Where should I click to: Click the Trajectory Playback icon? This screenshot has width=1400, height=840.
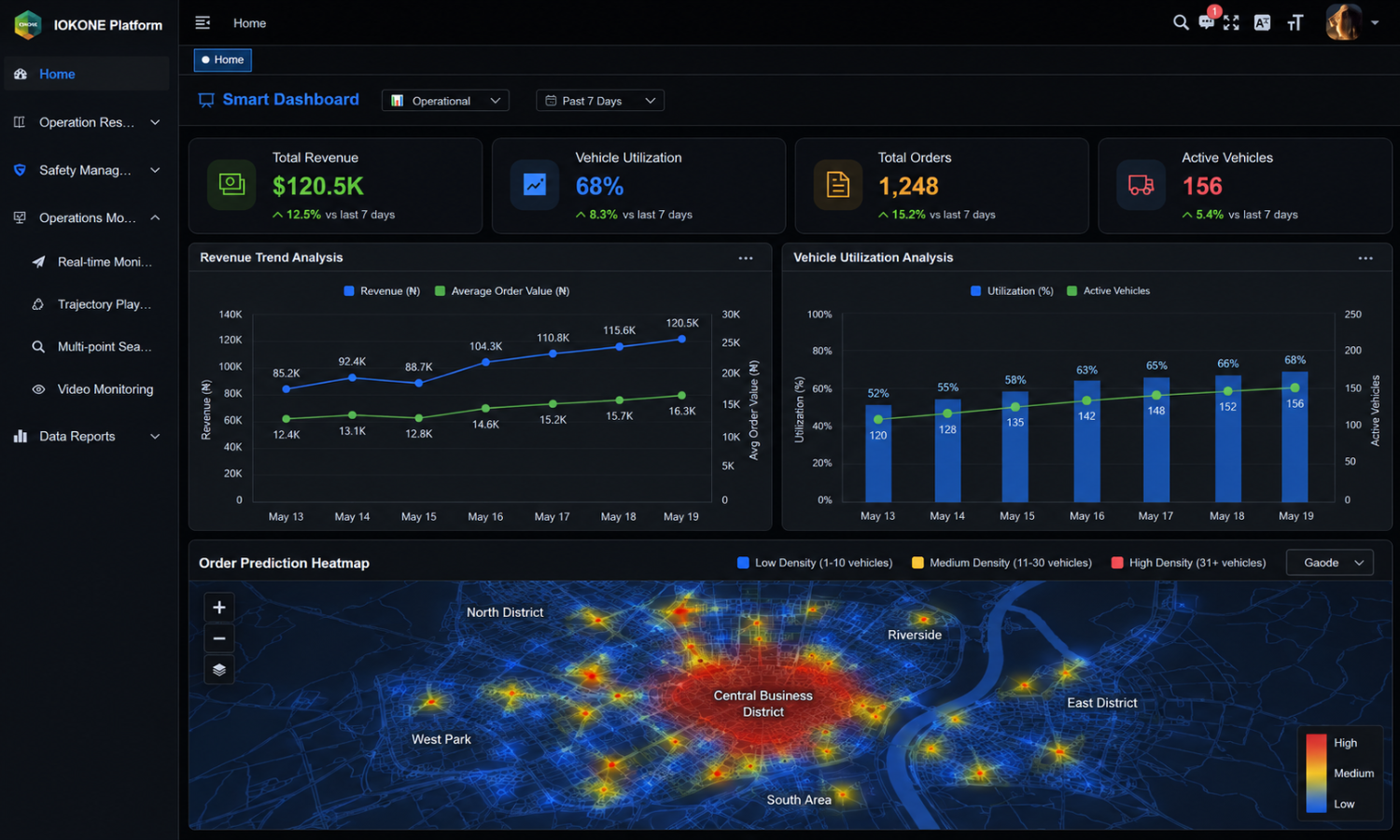pyautogui.click(x=38, y=304)
